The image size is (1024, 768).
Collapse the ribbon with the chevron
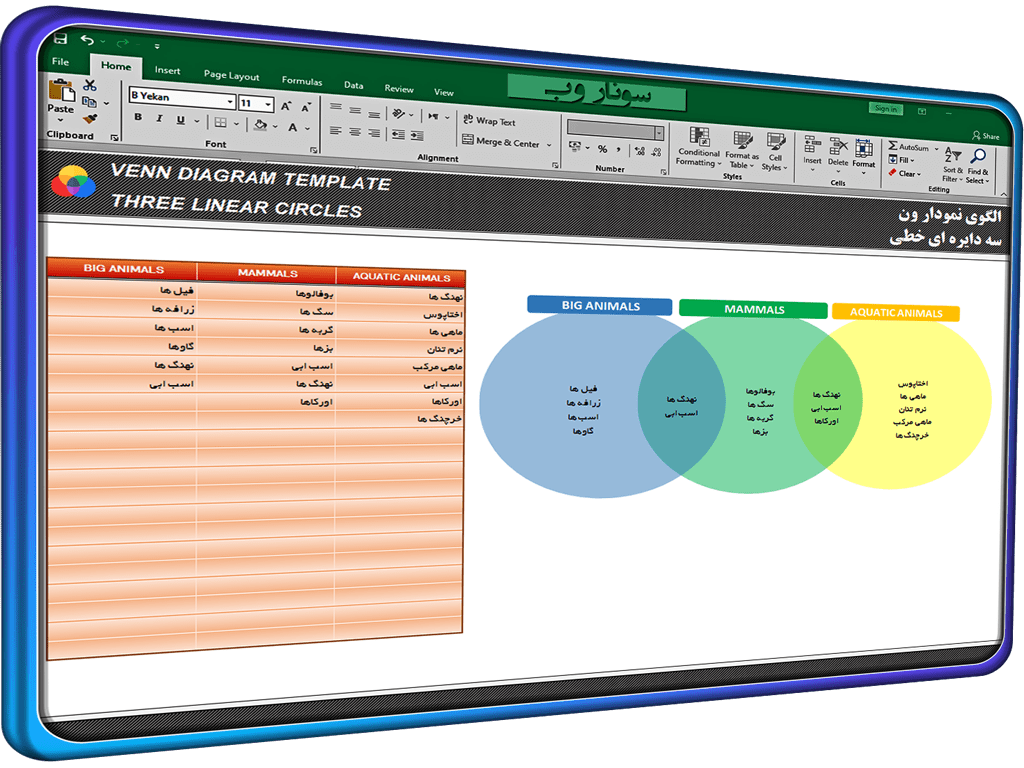pos(1003,193)
